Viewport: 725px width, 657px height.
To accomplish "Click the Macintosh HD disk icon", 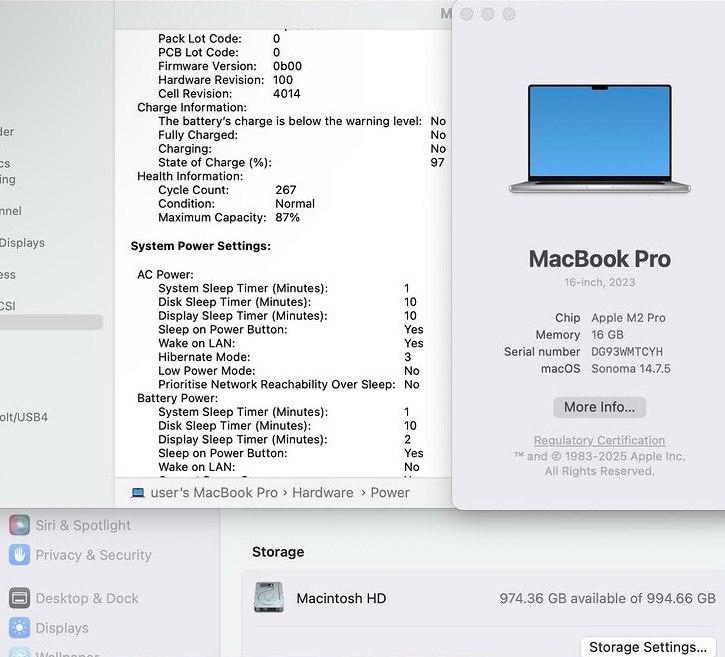I will pos(269,597).
